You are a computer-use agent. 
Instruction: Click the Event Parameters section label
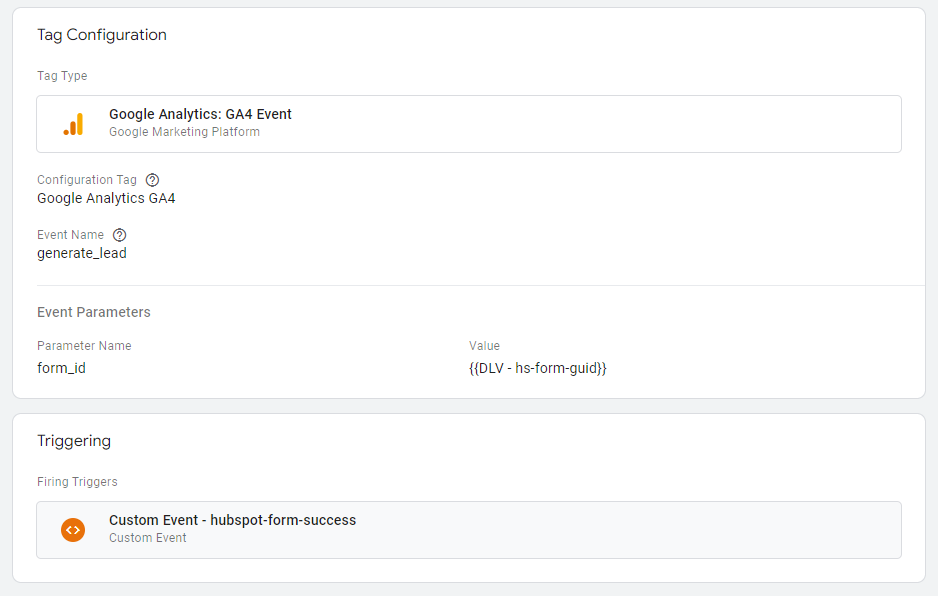pyautogui.click(x=94, y=312)
